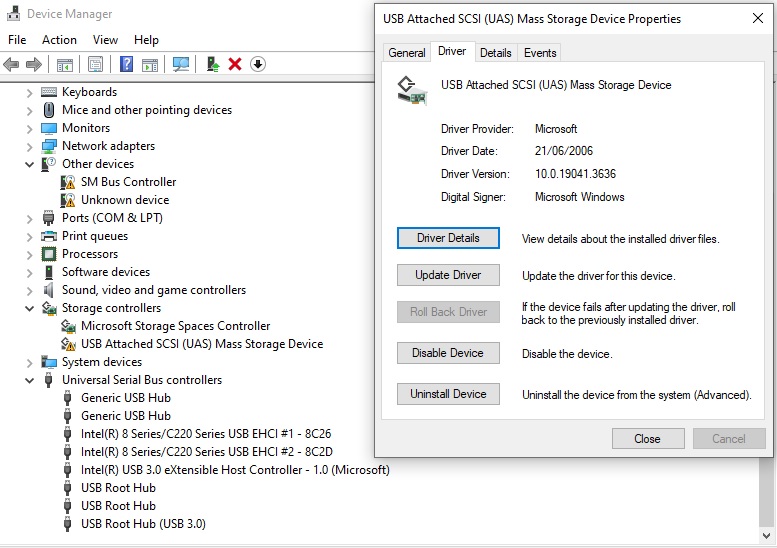This screenshot has width=777, height=548.
Task: Expand the Ports (COM & LPT) node
Action: pos(29,219)
